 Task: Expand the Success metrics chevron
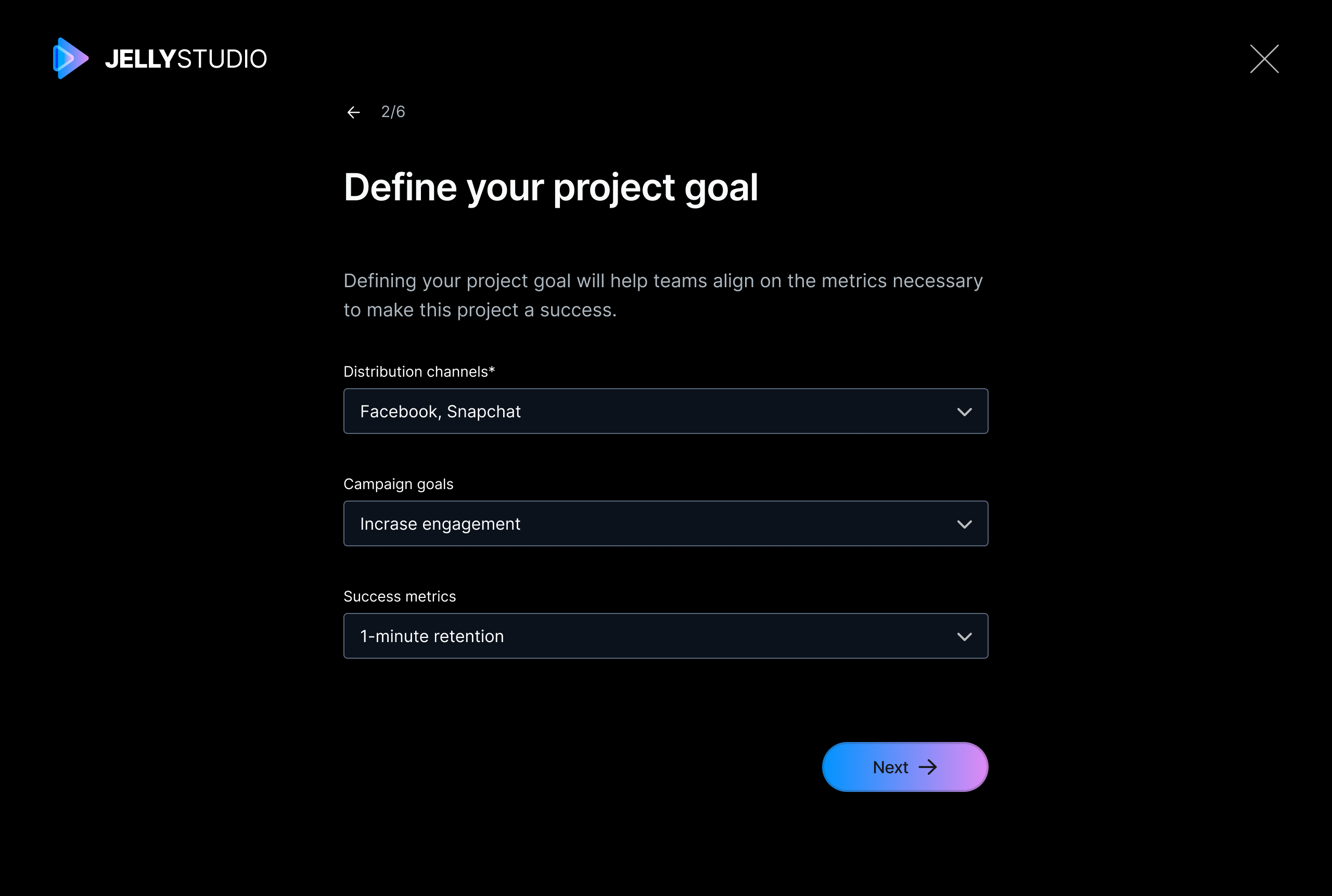tap(965, 636)
